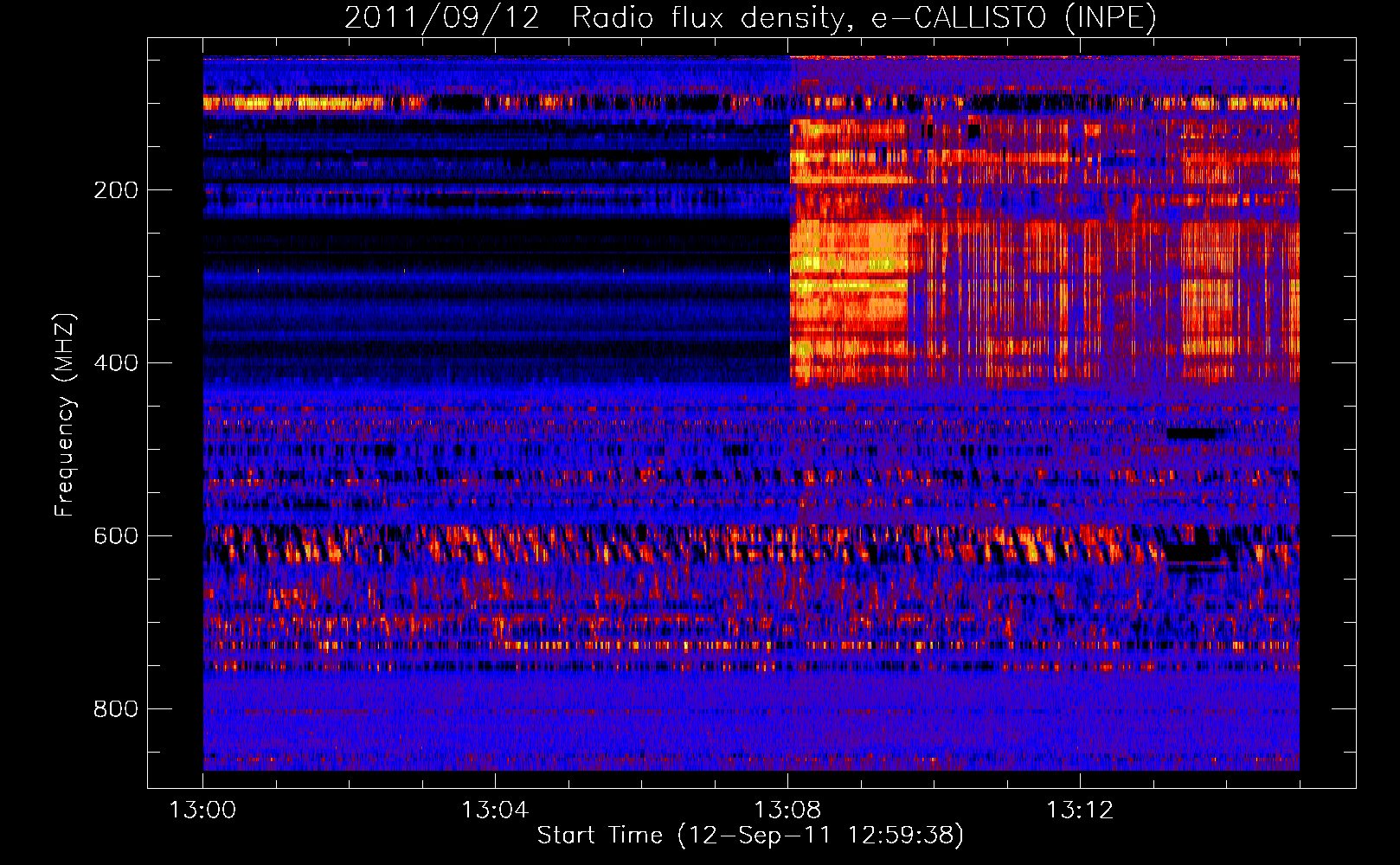Click the plot title '2011/09/12 Radio flux density, e-CALLISTO (INPE)'

(750, 17)
